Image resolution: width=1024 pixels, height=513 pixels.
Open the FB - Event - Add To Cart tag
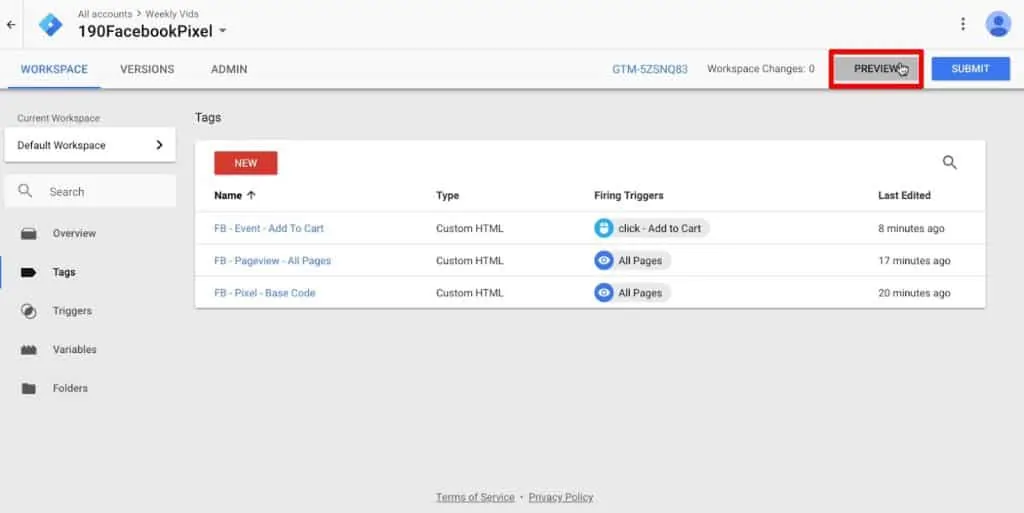[269, 228]
